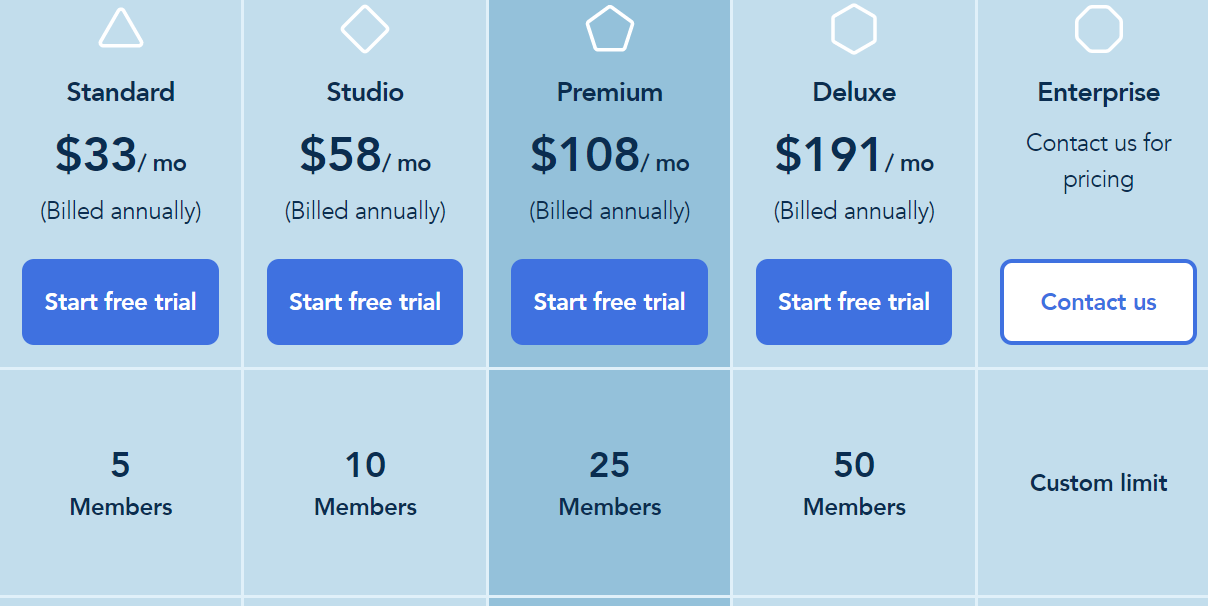The height and width of the screenshot is (606, 1208).
Task: Start free trial for Premium plan
Action: (609, 302)
